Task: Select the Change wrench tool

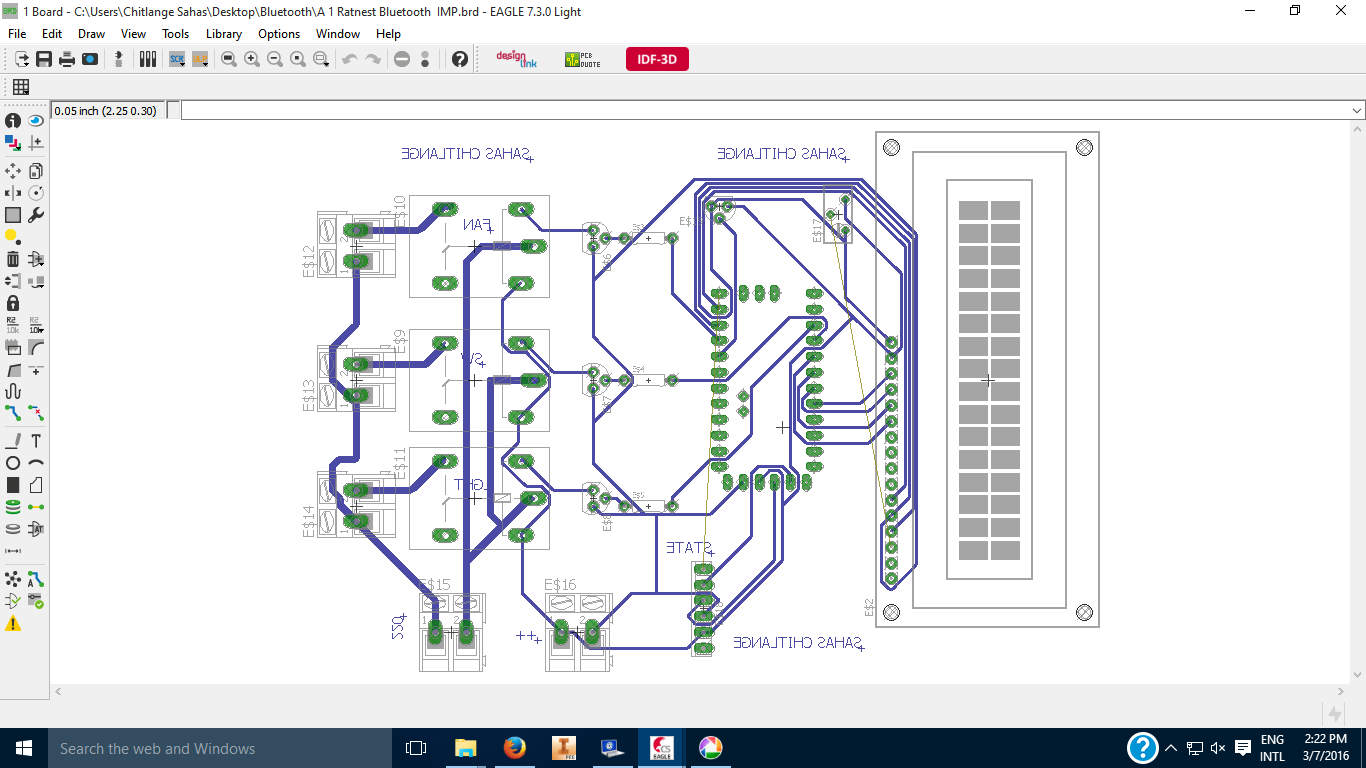Action: pos(36,215)
